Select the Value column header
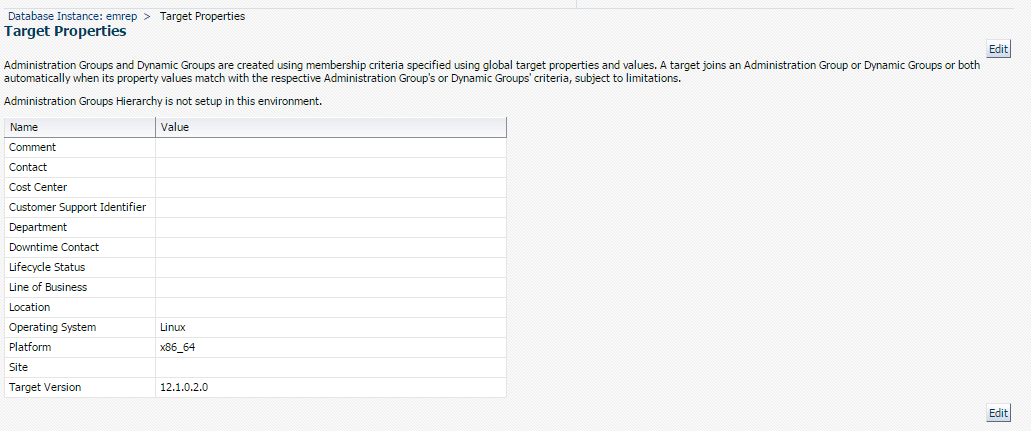The width and height of the screenshot is (1031, 431). pos(331,128)
